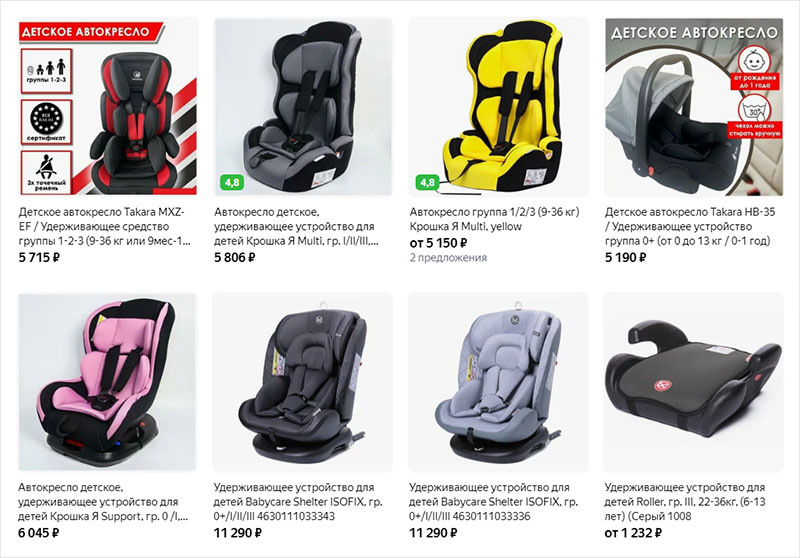Open the pink Крошка Я Support seat image
The height and width of the screenshot is (558, 800).
(x=108, y=382)
